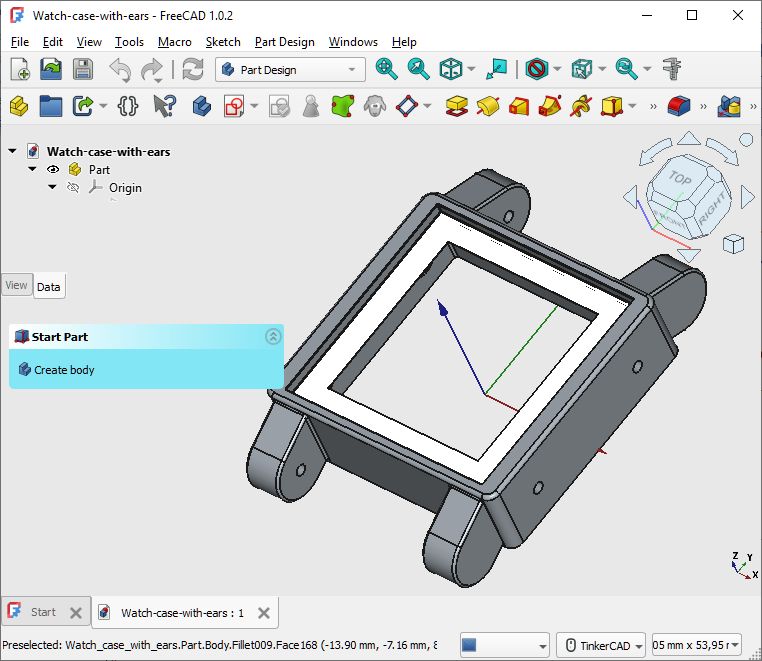This screenshot has width=762, height=661.
Task: Show the hidden Origin item
Action: (73, 188)
